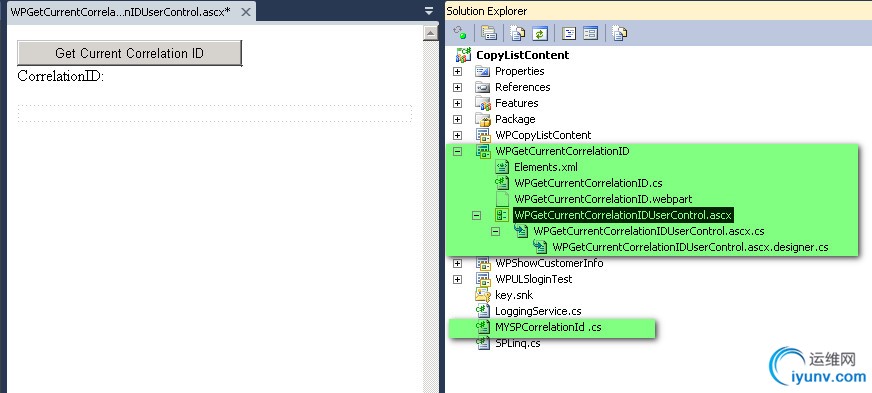
Task: Click the Package folder icon
Action: pos(482,120)
